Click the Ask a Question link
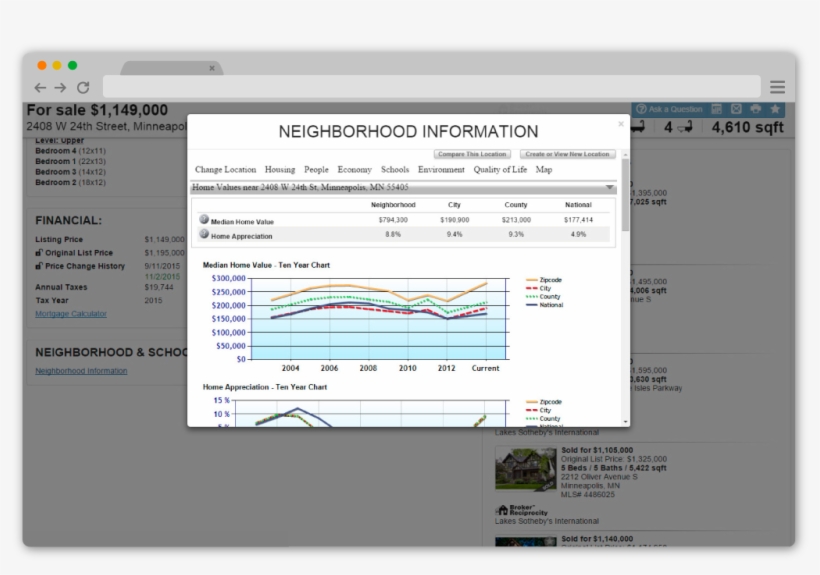 669,109
